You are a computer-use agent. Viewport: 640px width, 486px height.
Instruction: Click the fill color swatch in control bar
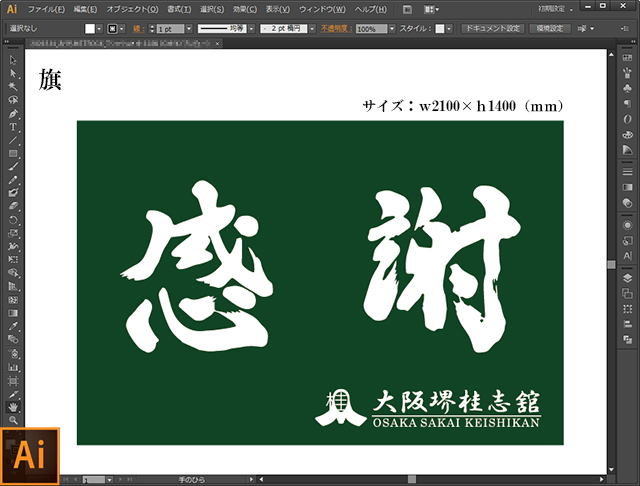(x=90, y=29)
